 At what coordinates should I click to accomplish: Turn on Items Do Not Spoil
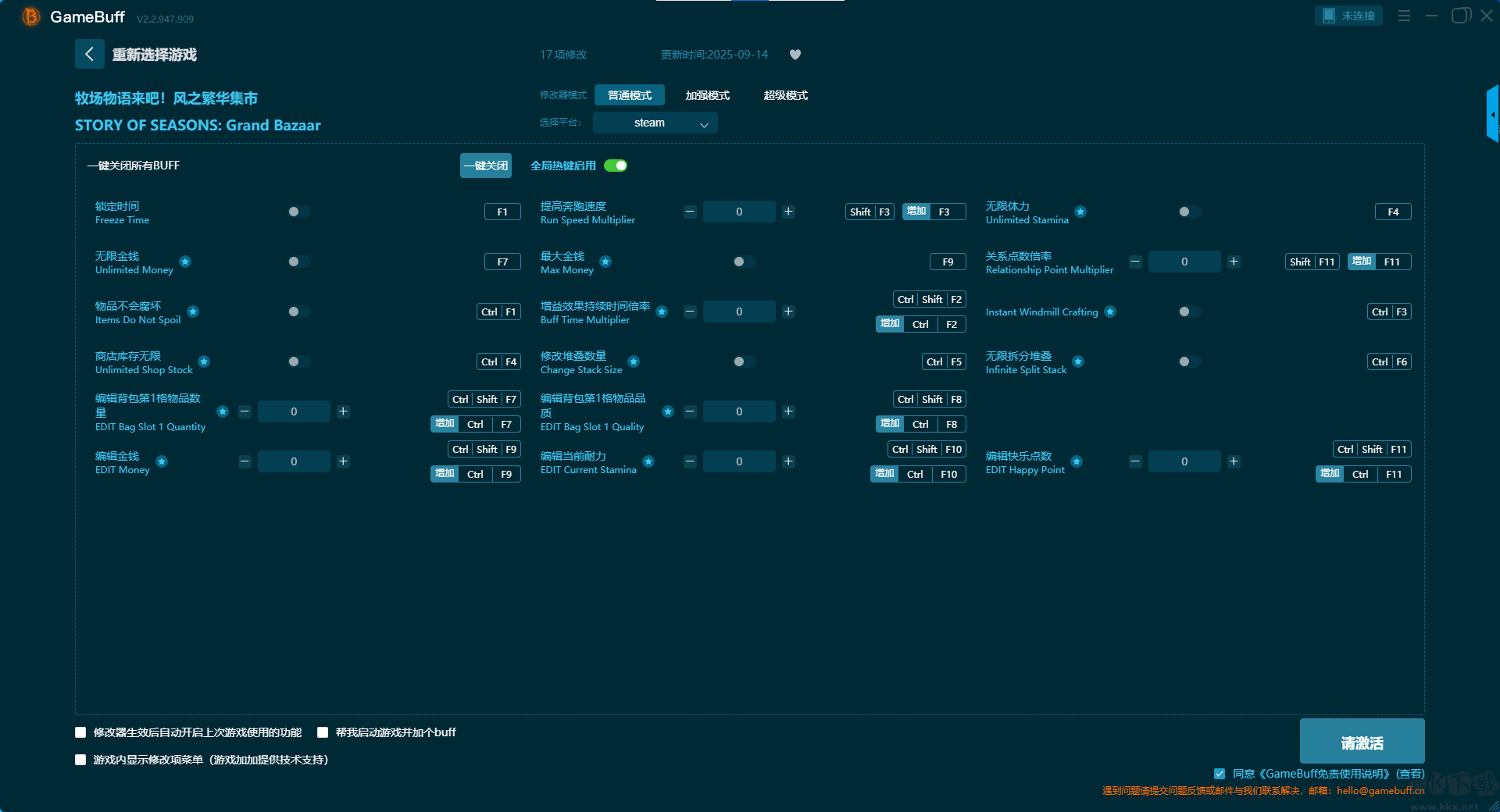pyautogui.click(x=298, y=312)
